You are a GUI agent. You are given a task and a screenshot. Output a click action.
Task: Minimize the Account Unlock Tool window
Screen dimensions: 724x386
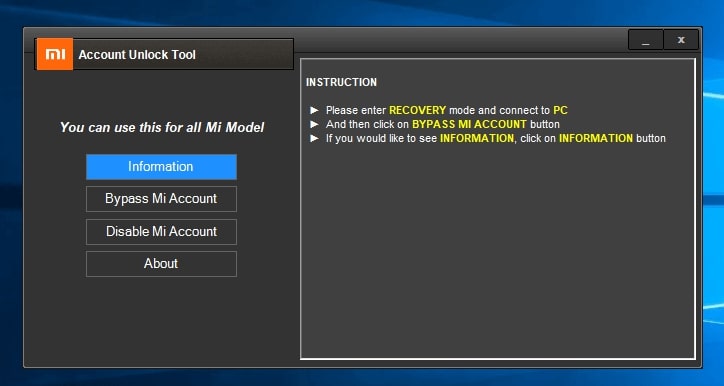point(646,40)
